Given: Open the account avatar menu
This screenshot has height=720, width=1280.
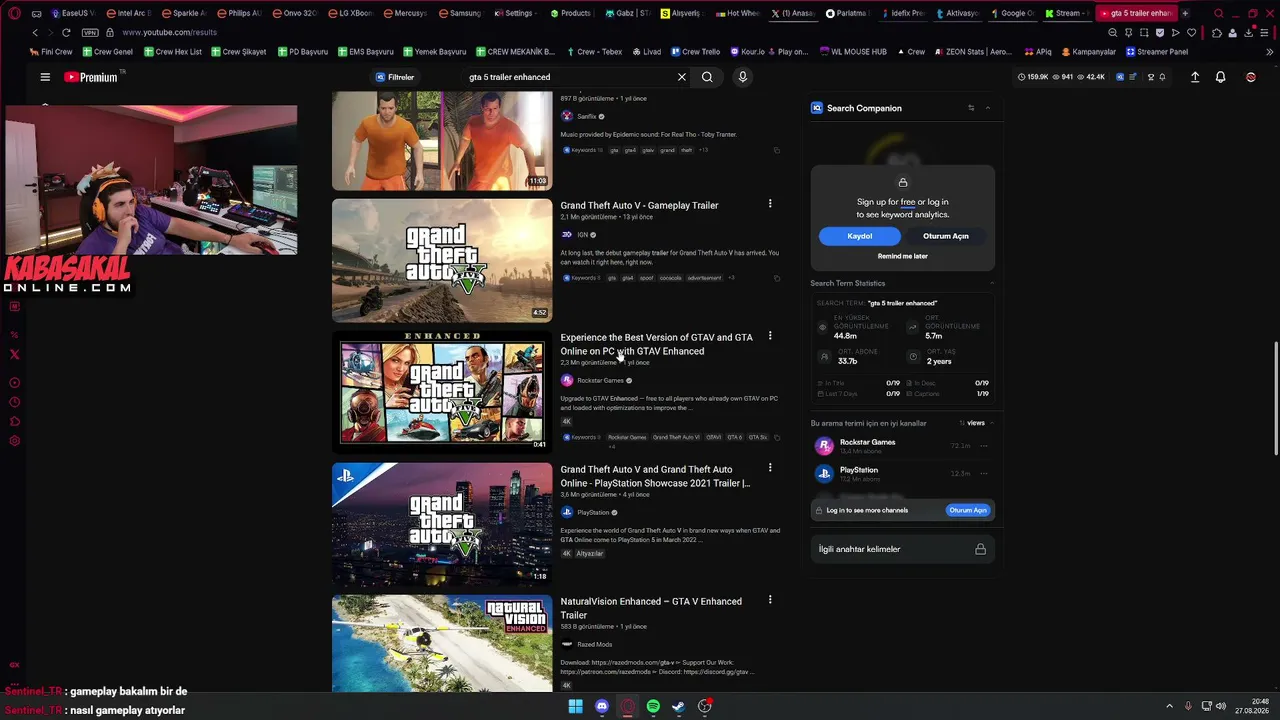Looking at the screenshot, I should pos(1251,77).
